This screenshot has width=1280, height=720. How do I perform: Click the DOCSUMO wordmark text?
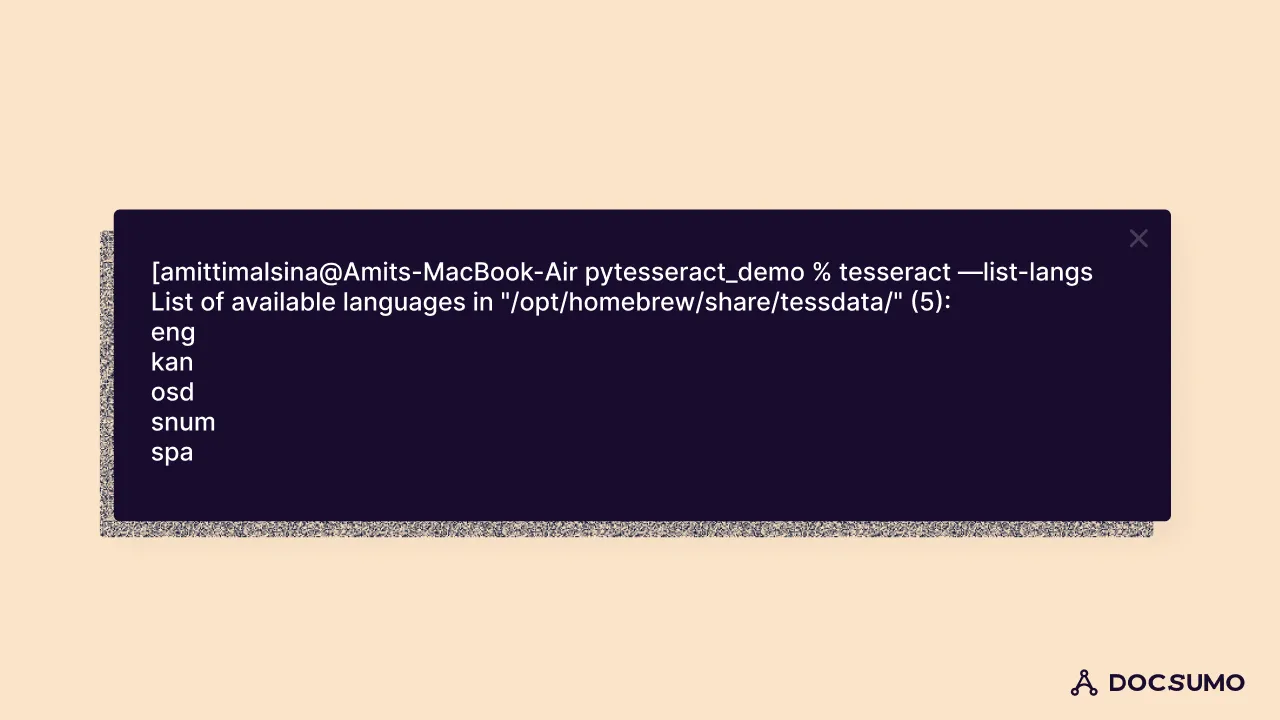pos(1176,683)
